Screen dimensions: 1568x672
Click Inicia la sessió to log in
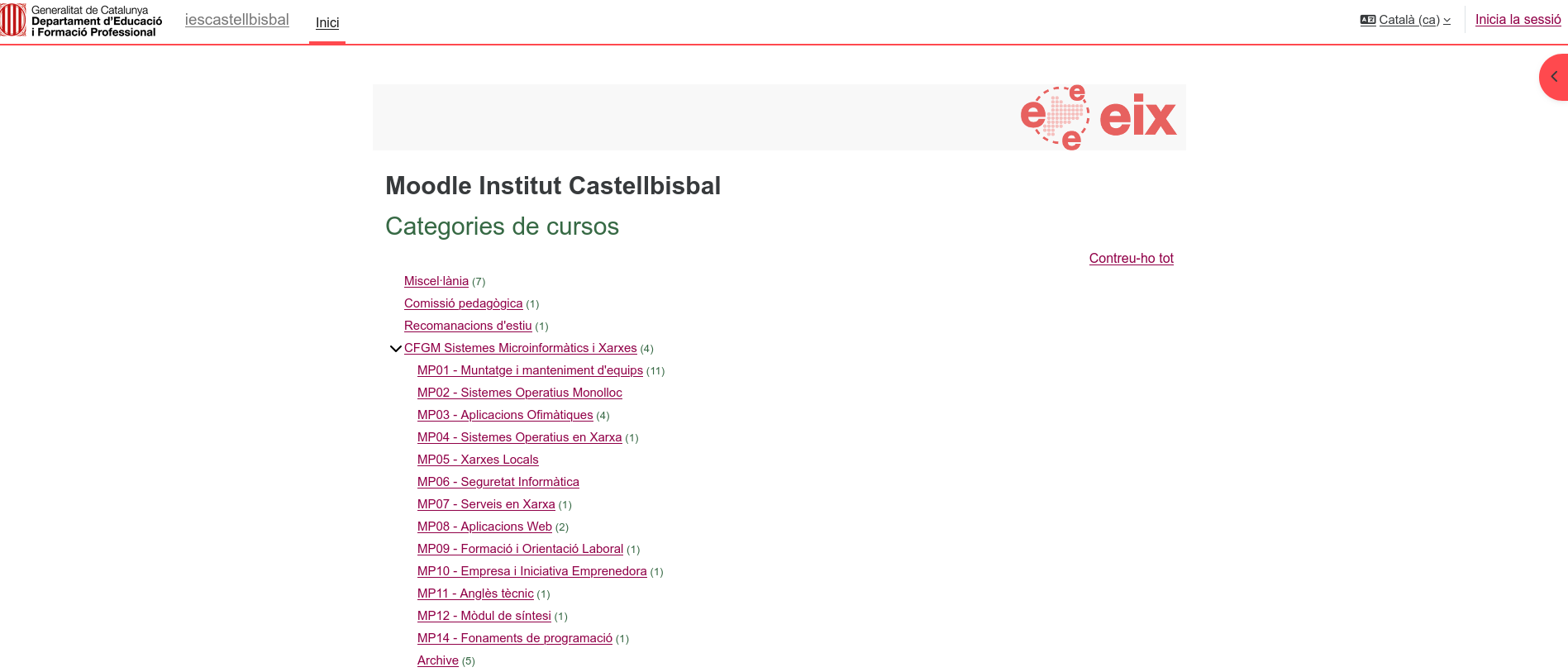[x=1518, y=20]
